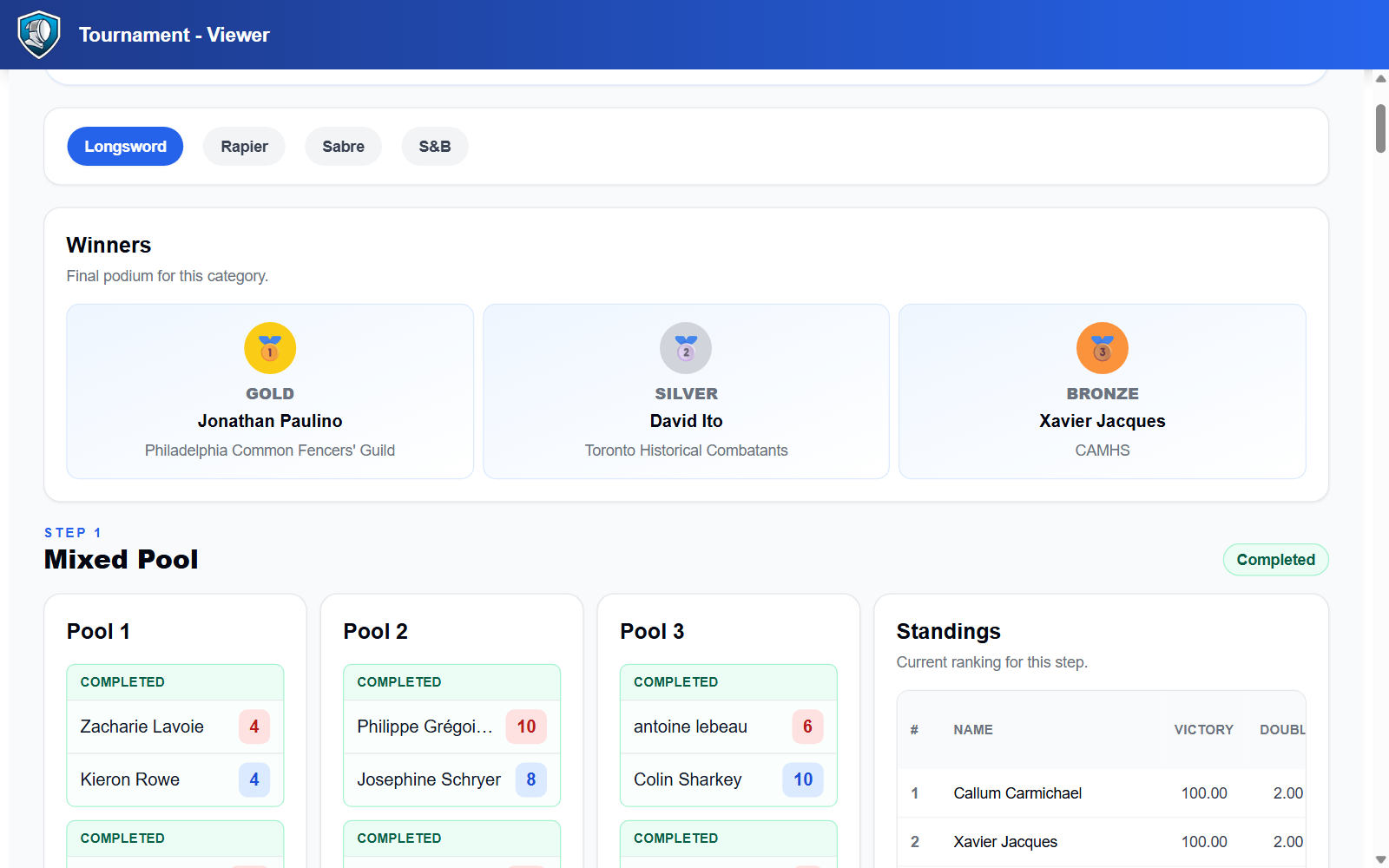Click the bronze medal icon

tap(1103, 348)
